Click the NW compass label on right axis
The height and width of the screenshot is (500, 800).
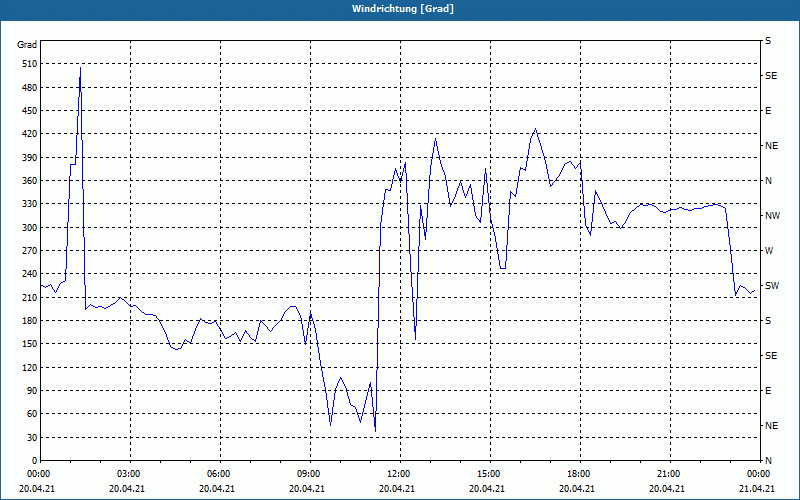click(772, 216)
